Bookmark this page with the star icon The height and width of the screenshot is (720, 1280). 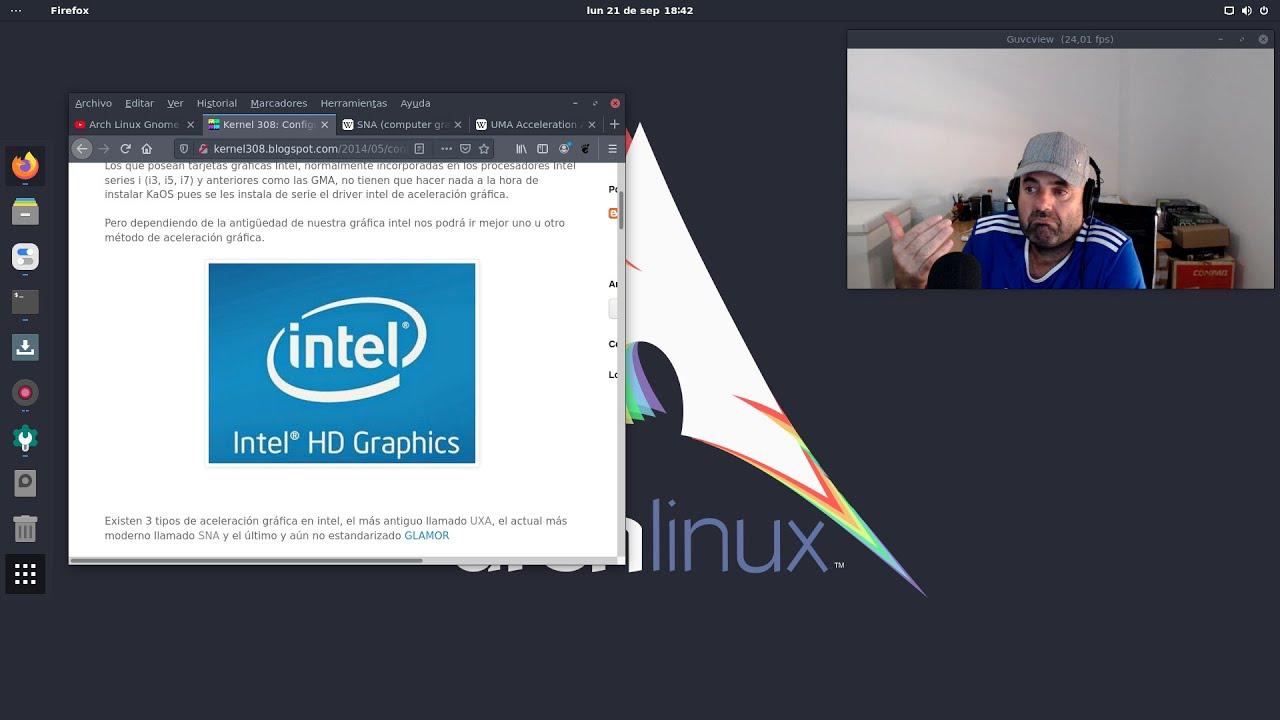pos(484,148)
